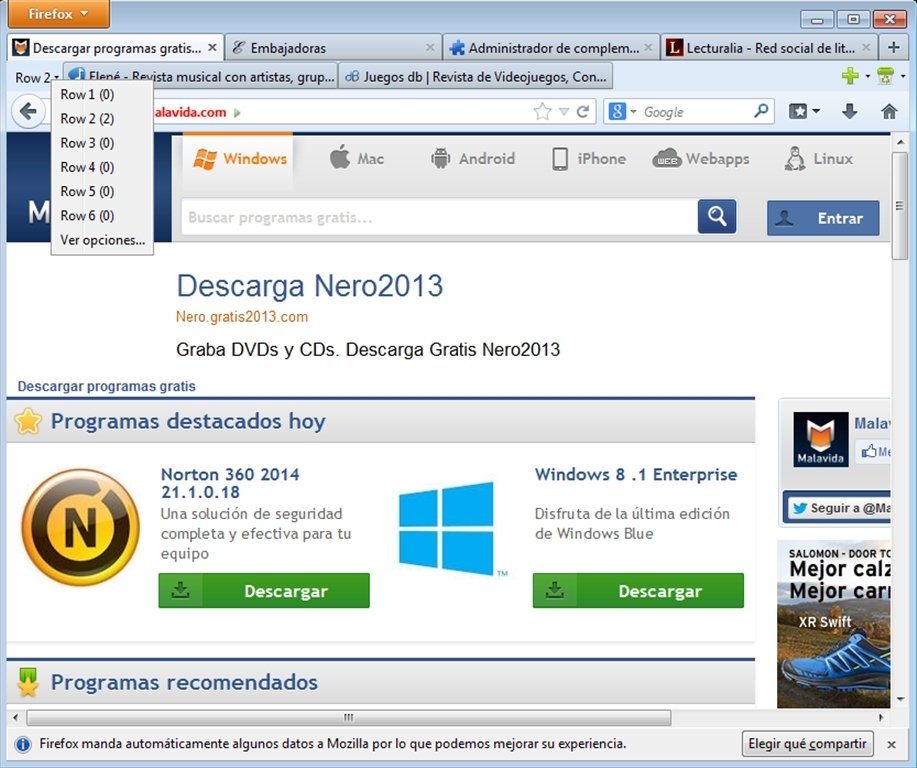This screenshot has width=917, height=768.
Task: Open the search engine dropdown arrow
Action: [633, 111]
